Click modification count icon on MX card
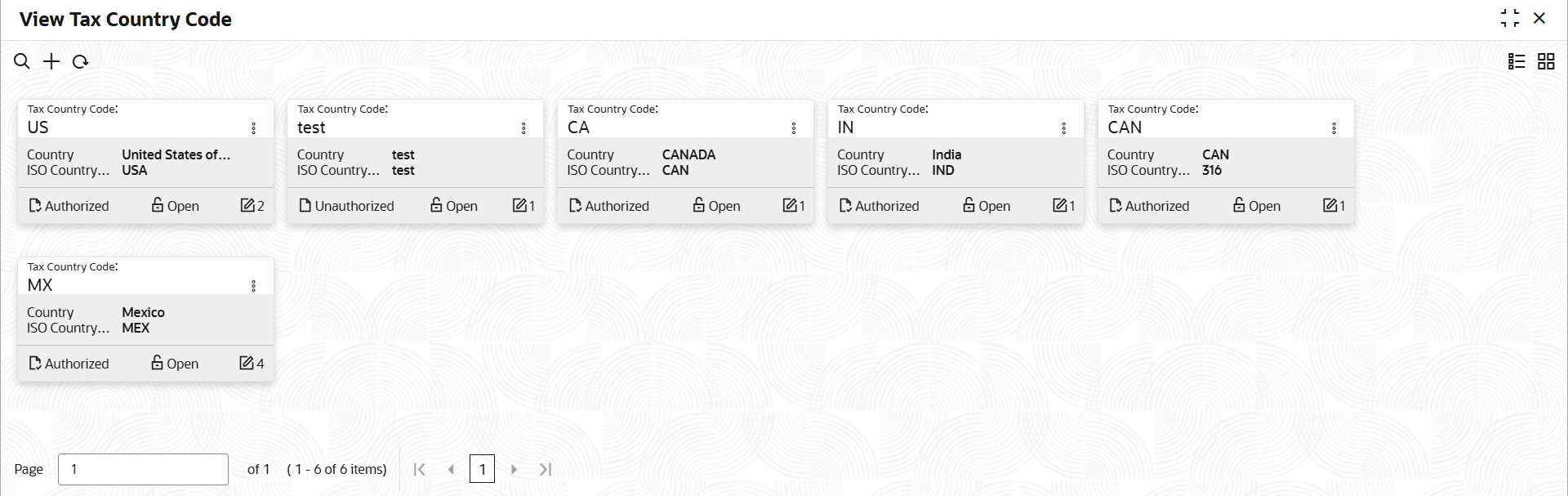 pos(247,364)
